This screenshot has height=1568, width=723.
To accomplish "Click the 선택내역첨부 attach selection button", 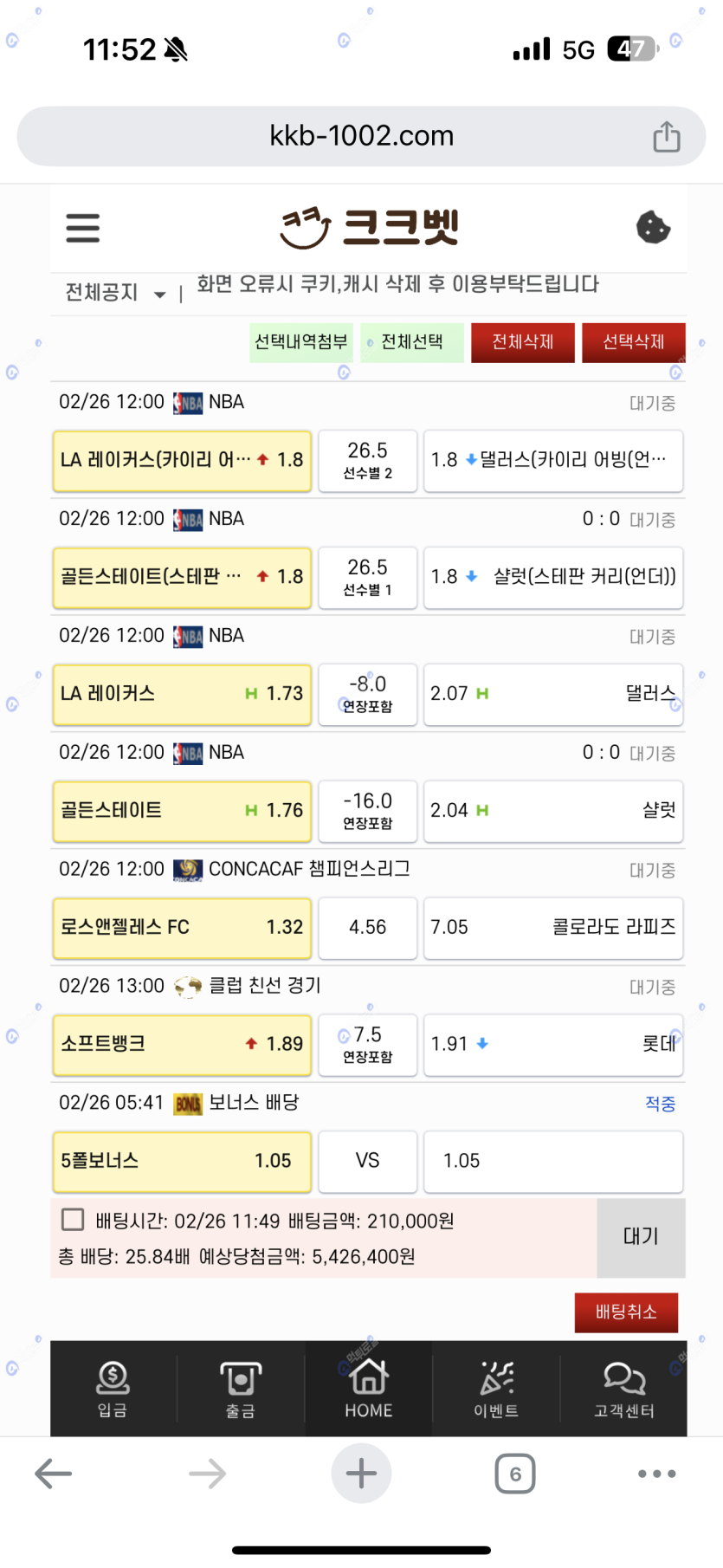I will [300, 342].
